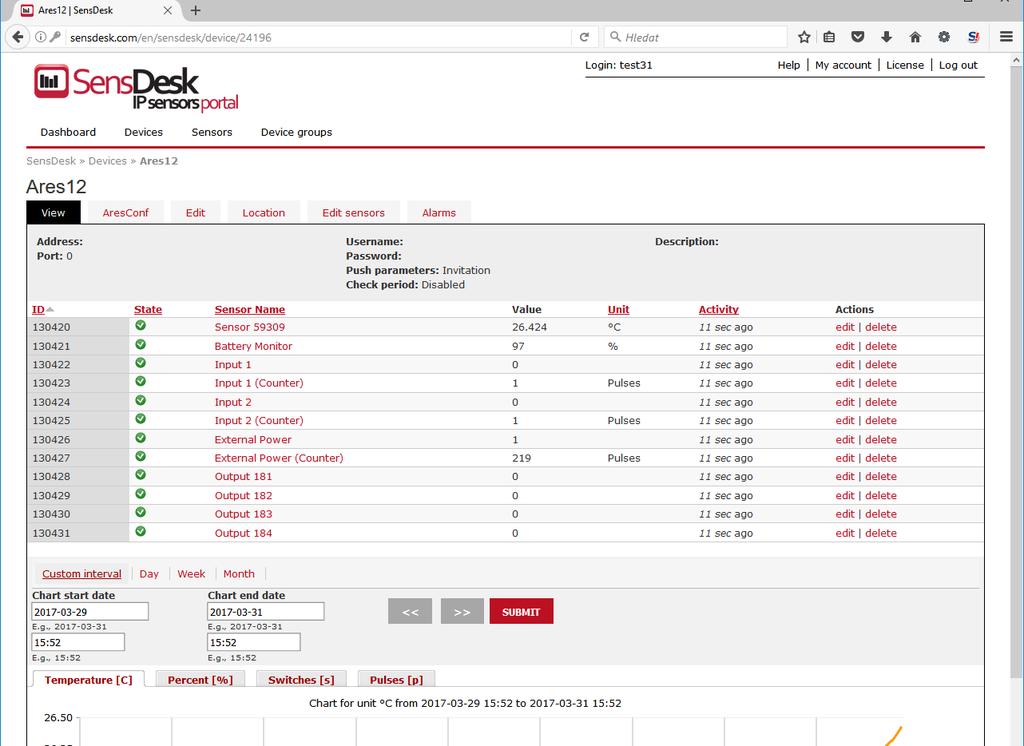Open the Sensor 59309 link
Screen dimensions: 1024x746
tap(249, 327)
